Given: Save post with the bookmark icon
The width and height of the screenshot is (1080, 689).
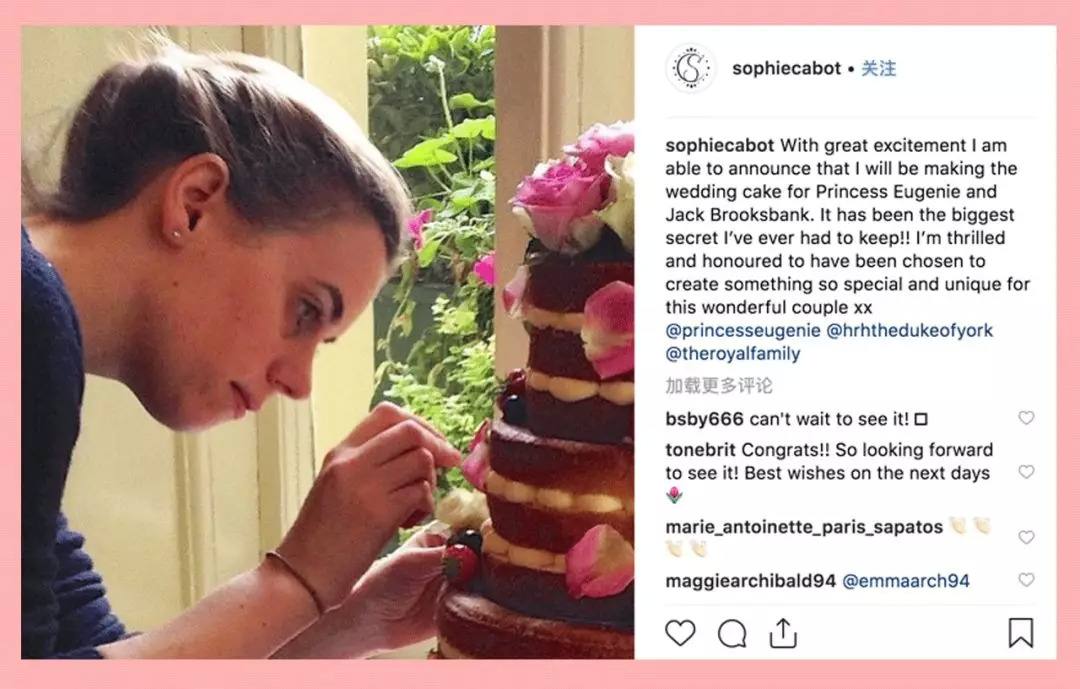Looking at the screenshot, I should pos(1020,633).
